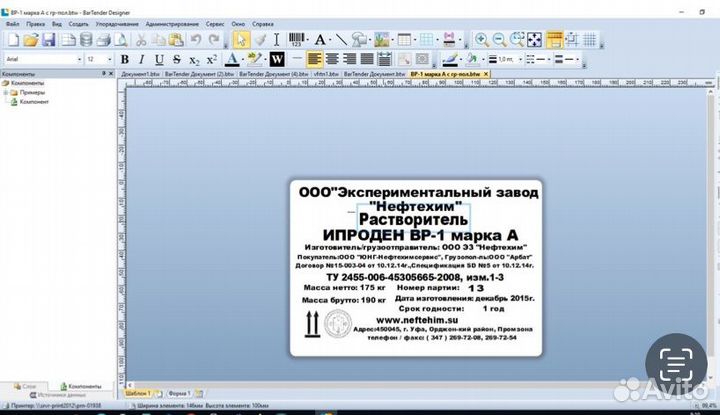Switch to Документ1.btw tab
The height and width of the screenshot is (415, 720).
click(140, 74)
